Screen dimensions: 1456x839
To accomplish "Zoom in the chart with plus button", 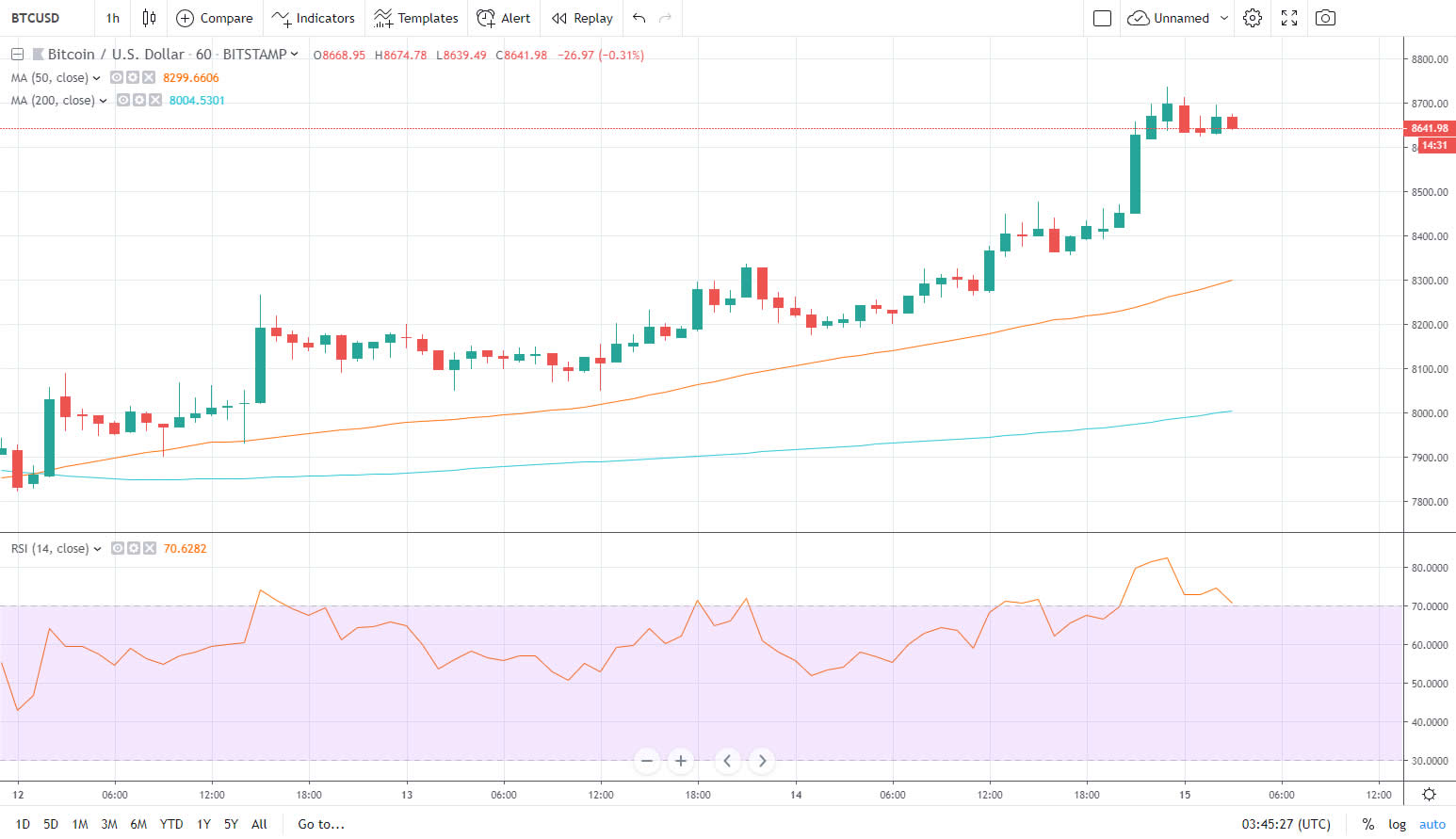I will click(x=681, y=760).
